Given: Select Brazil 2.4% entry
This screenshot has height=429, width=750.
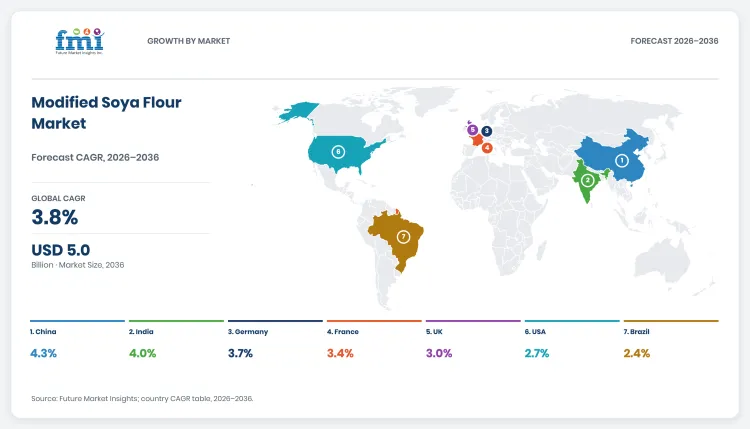Looking at the screenshot, I should (637, 353).
